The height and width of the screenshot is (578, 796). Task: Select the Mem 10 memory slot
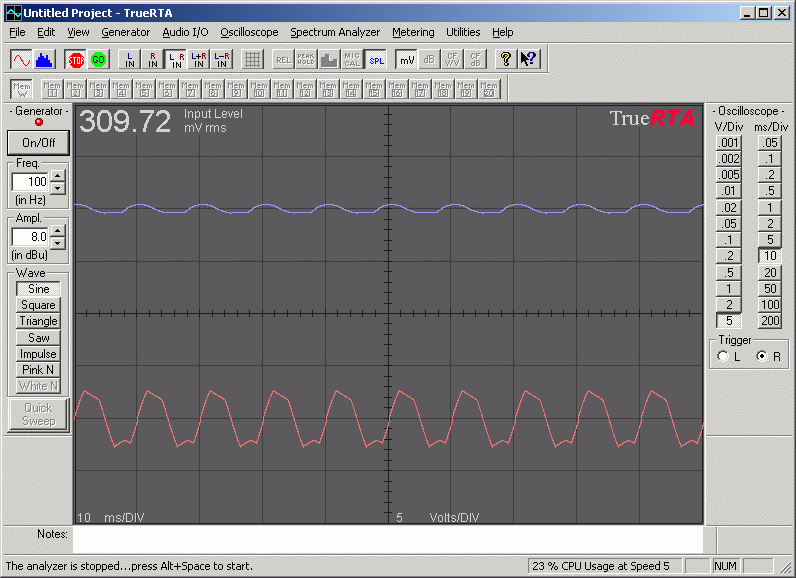(259, 89)
